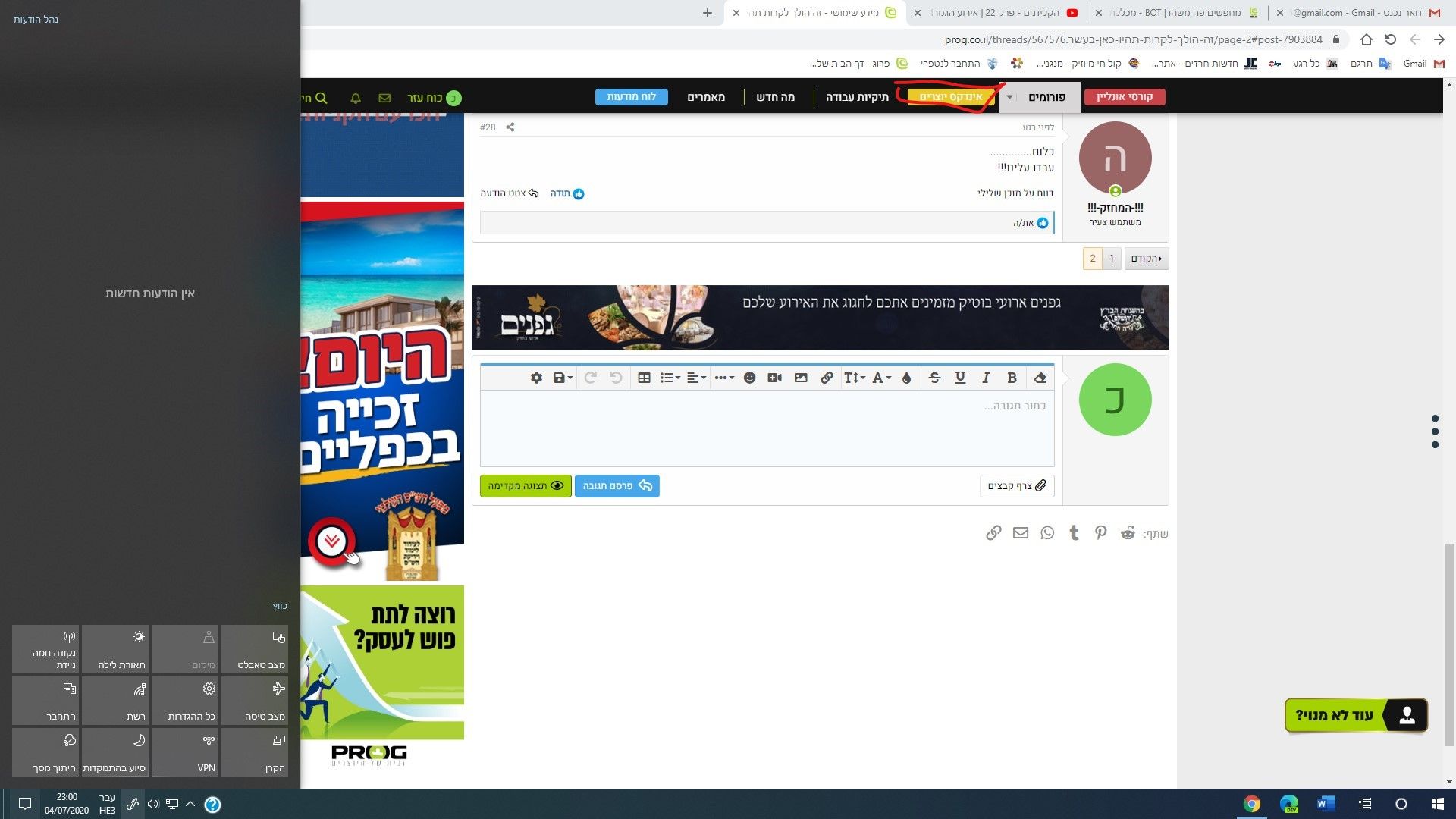Viewport: 1456px width, 819px height.
Task: Click into the reply text area
Action: click(x=766, y=428)
